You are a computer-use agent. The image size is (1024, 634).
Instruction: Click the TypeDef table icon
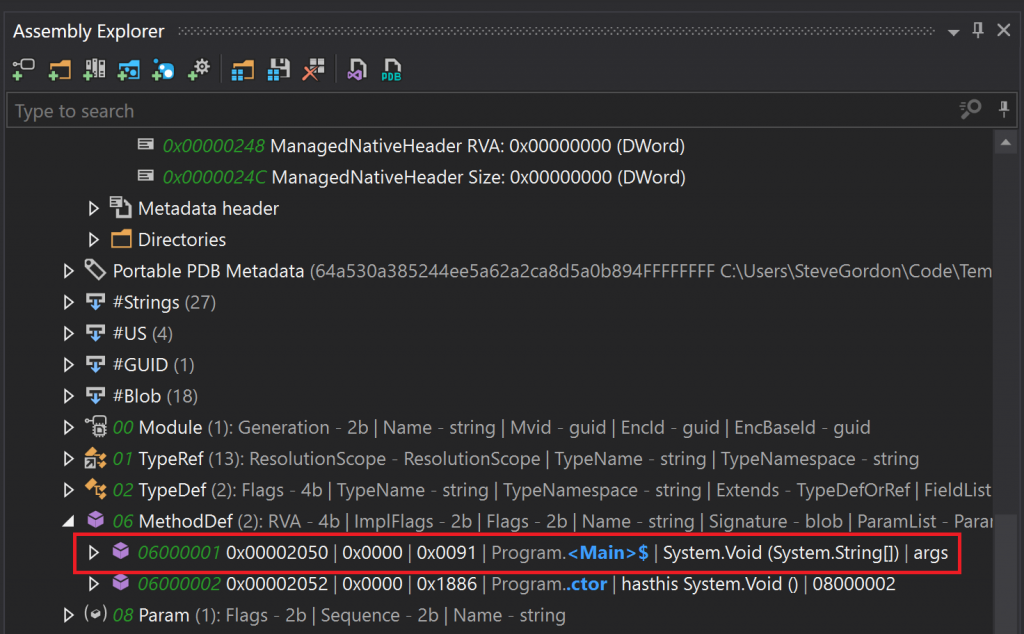click(95, 489)
